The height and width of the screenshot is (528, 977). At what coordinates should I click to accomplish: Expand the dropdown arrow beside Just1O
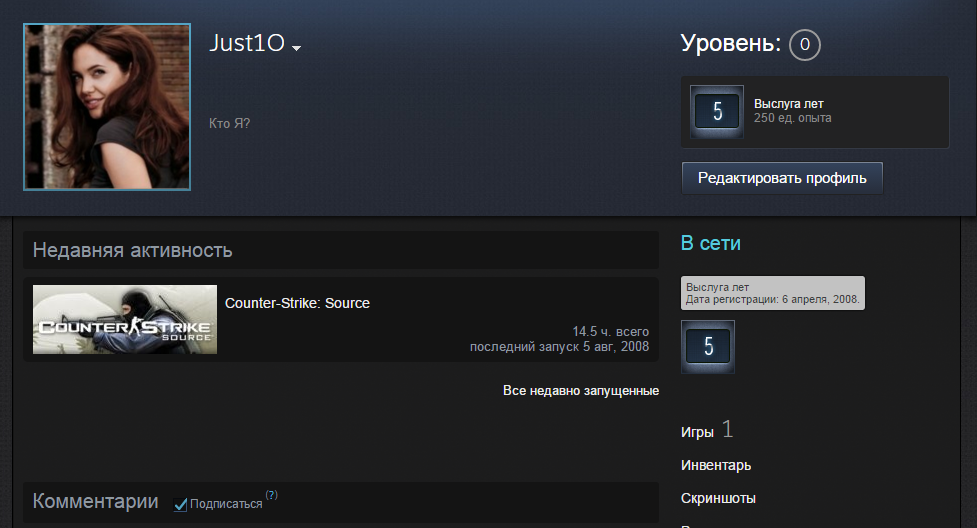(297, 48)
